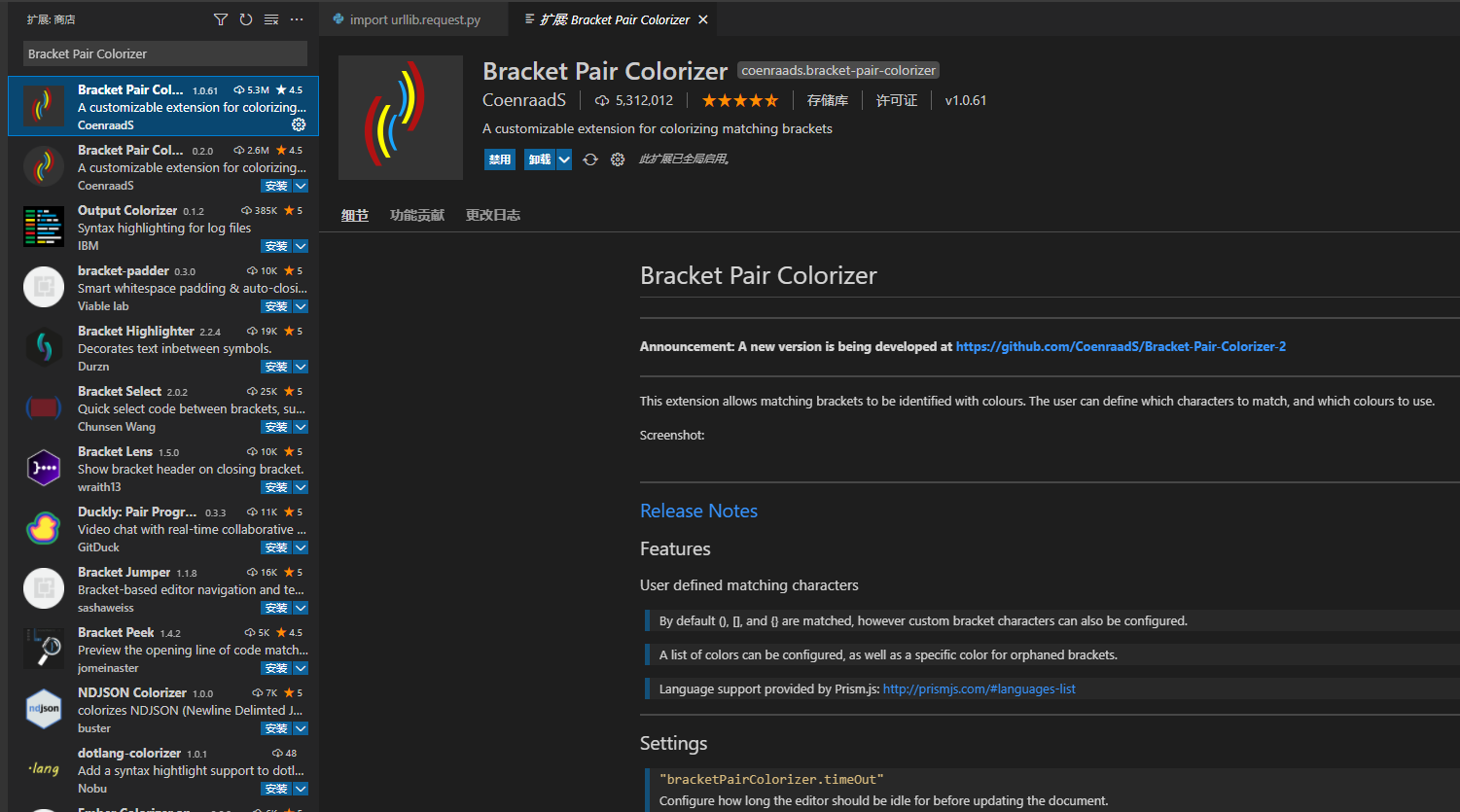
Task: Open the gear settings icon in extension header
Action: pos(618,159)
